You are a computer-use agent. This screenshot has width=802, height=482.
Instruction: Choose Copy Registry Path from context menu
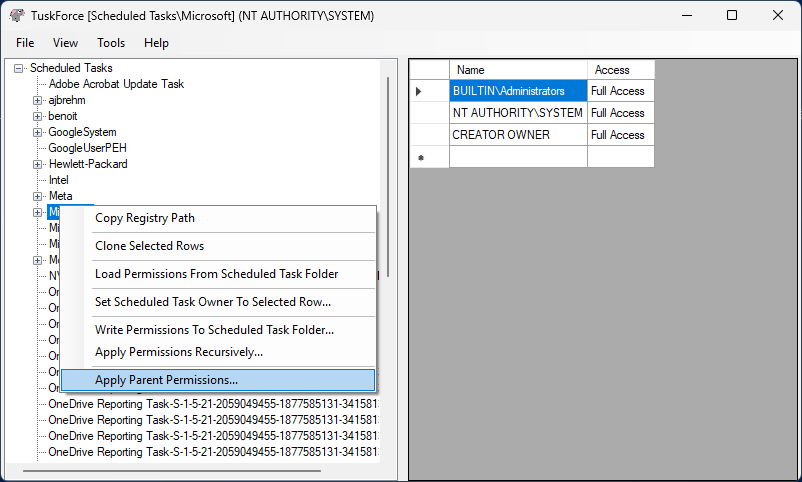click(x=145, y=218)
